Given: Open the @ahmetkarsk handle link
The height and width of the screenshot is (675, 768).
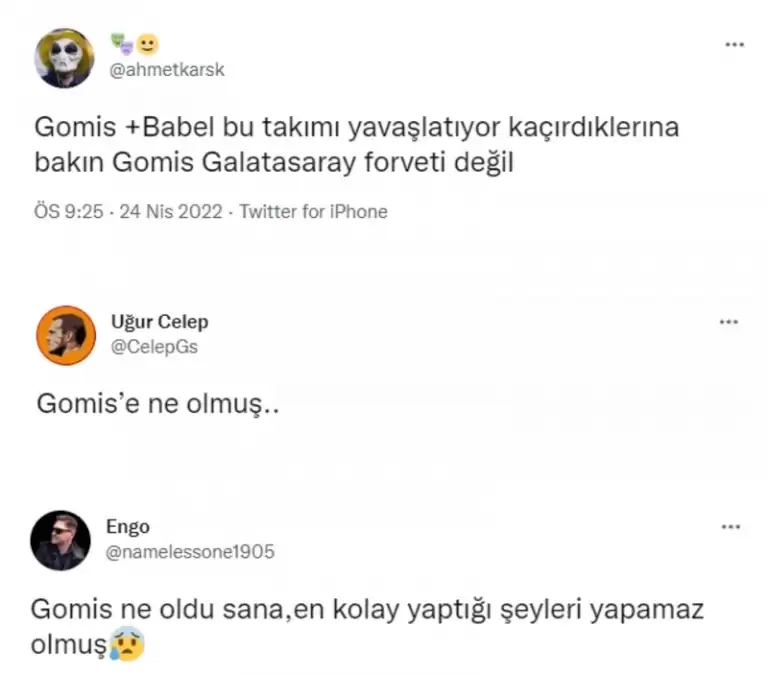Looking at the screenshot, I should point(167,70).
